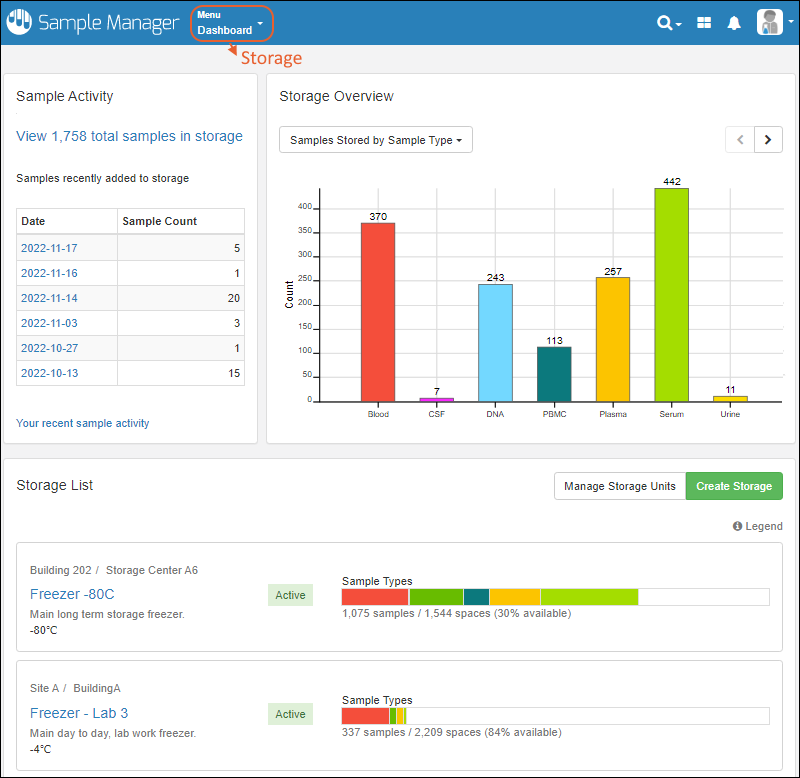Open Samples Stored by Sample Type dropdown
Image resolution: width=800 pixels, height=778 pixels.
(x=375, y=140)
